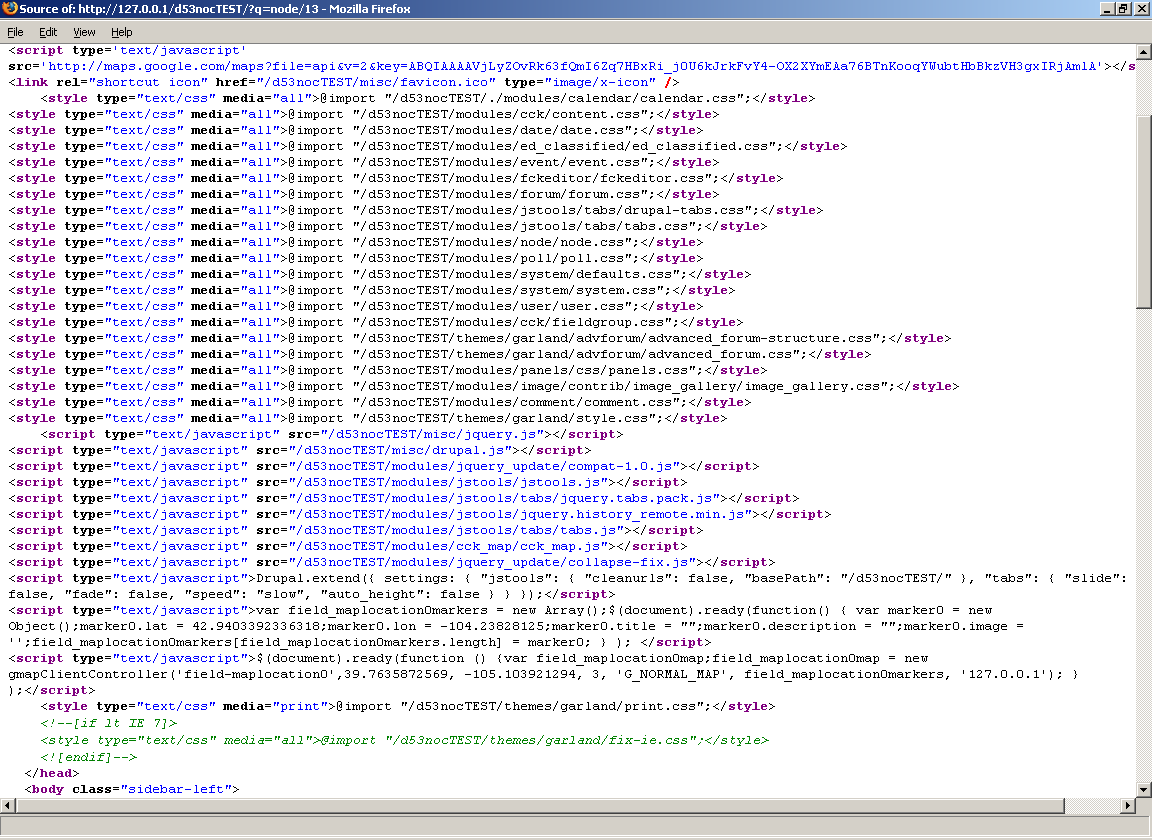Click the body class "sidebar-left" value

(176, 790)
